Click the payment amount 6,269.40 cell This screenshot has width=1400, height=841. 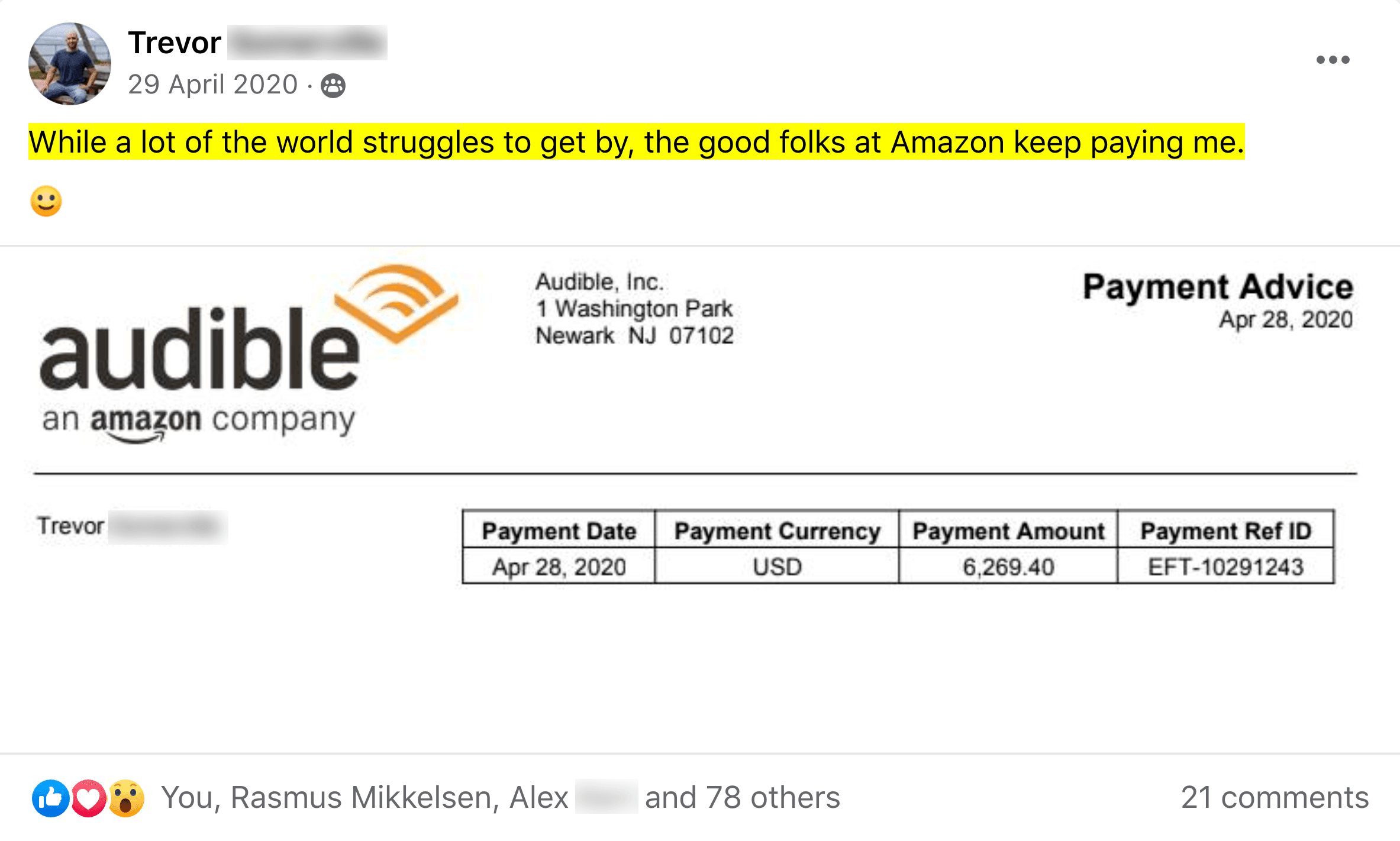1008,567
